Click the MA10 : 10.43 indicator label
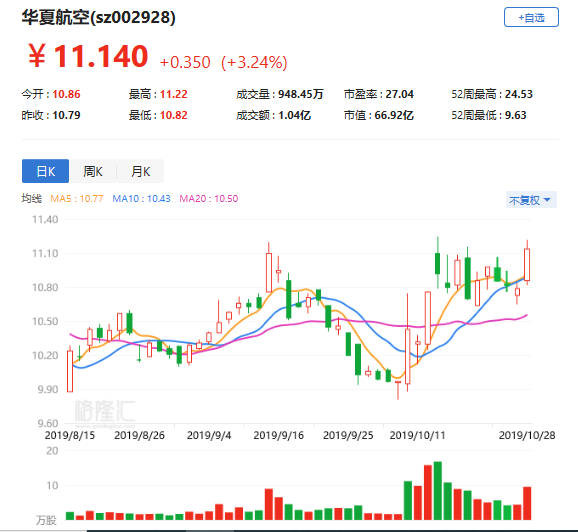This screenshot has height=532, width=578. click(141, 199)
